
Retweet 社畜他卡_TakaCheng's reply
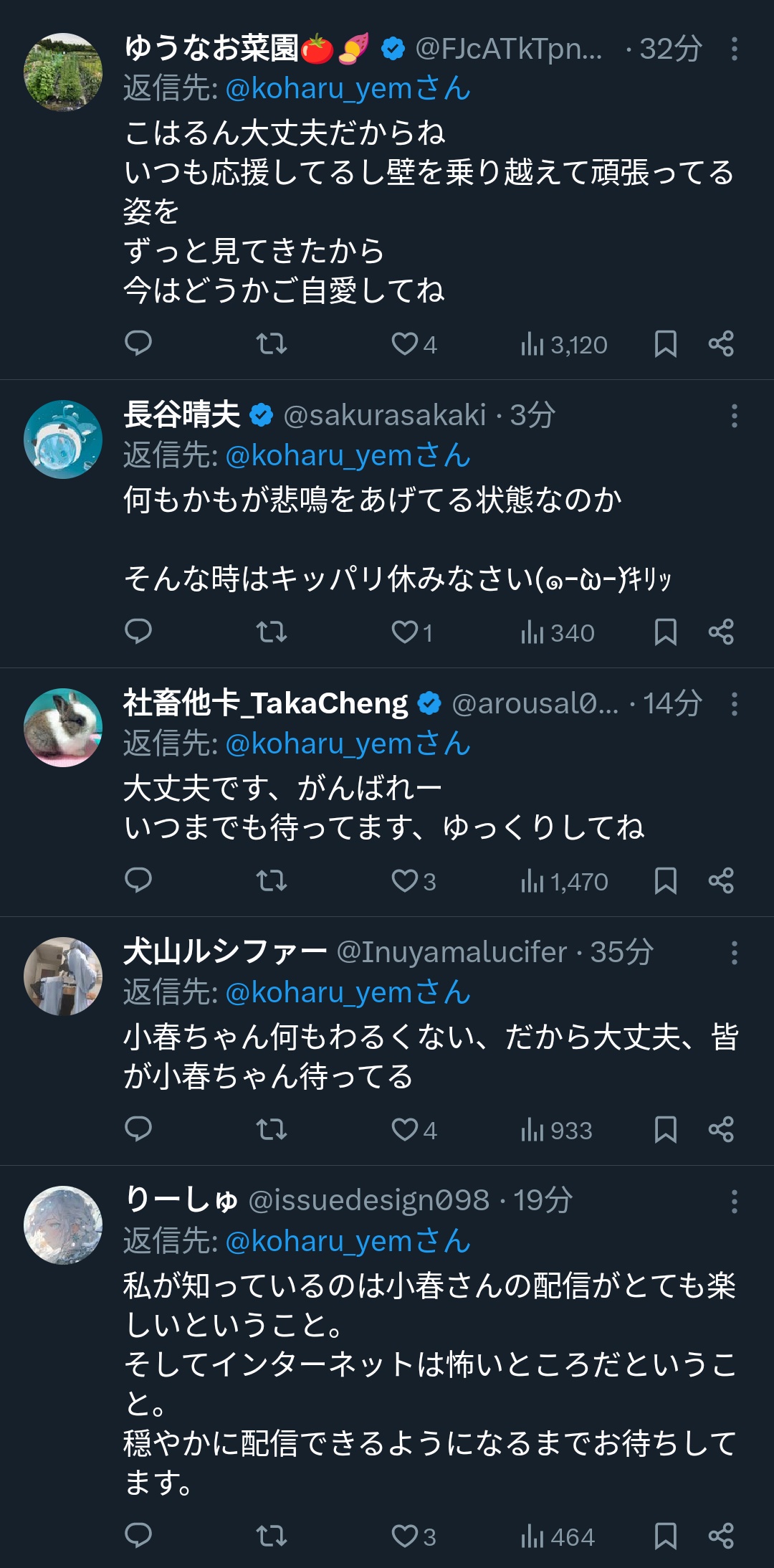[272, 880]
